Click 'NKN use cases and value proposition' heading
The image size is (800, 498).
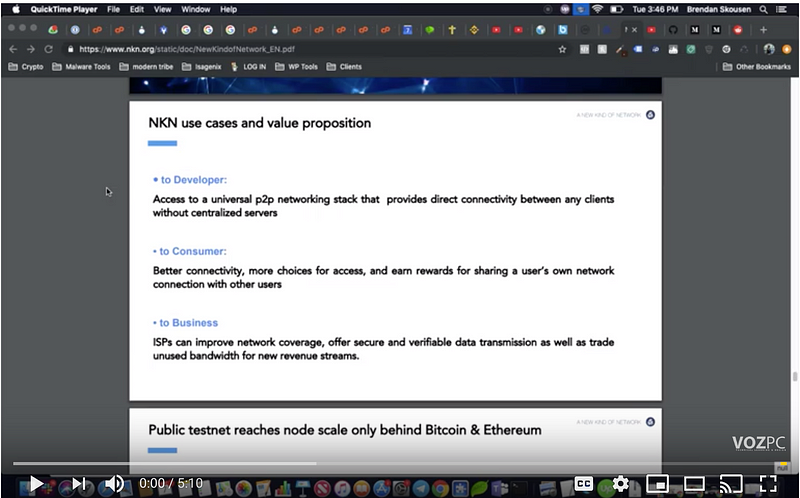click(x=260, y=123)
